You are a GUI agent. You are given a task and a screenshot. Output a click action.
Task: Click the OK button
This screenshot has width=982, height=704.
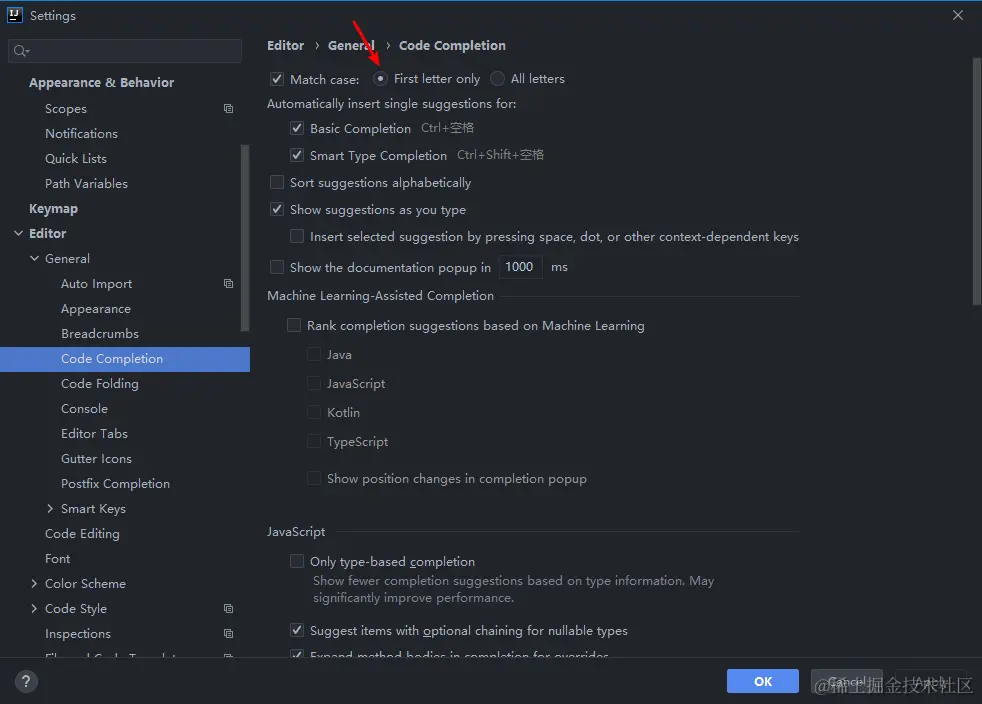point(762,681)
